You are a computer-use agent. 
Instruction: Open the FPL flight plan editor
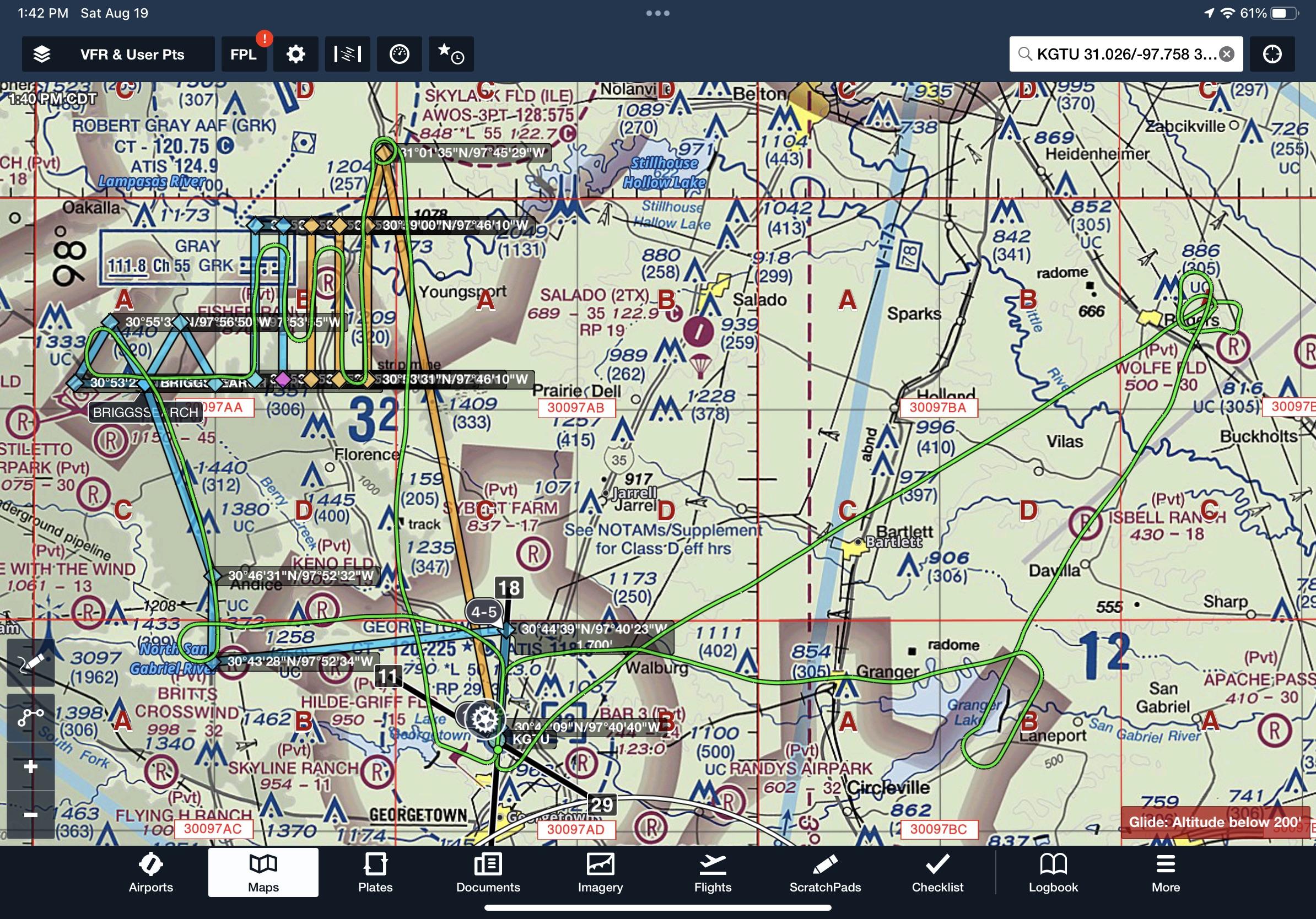tap(244, 55)
